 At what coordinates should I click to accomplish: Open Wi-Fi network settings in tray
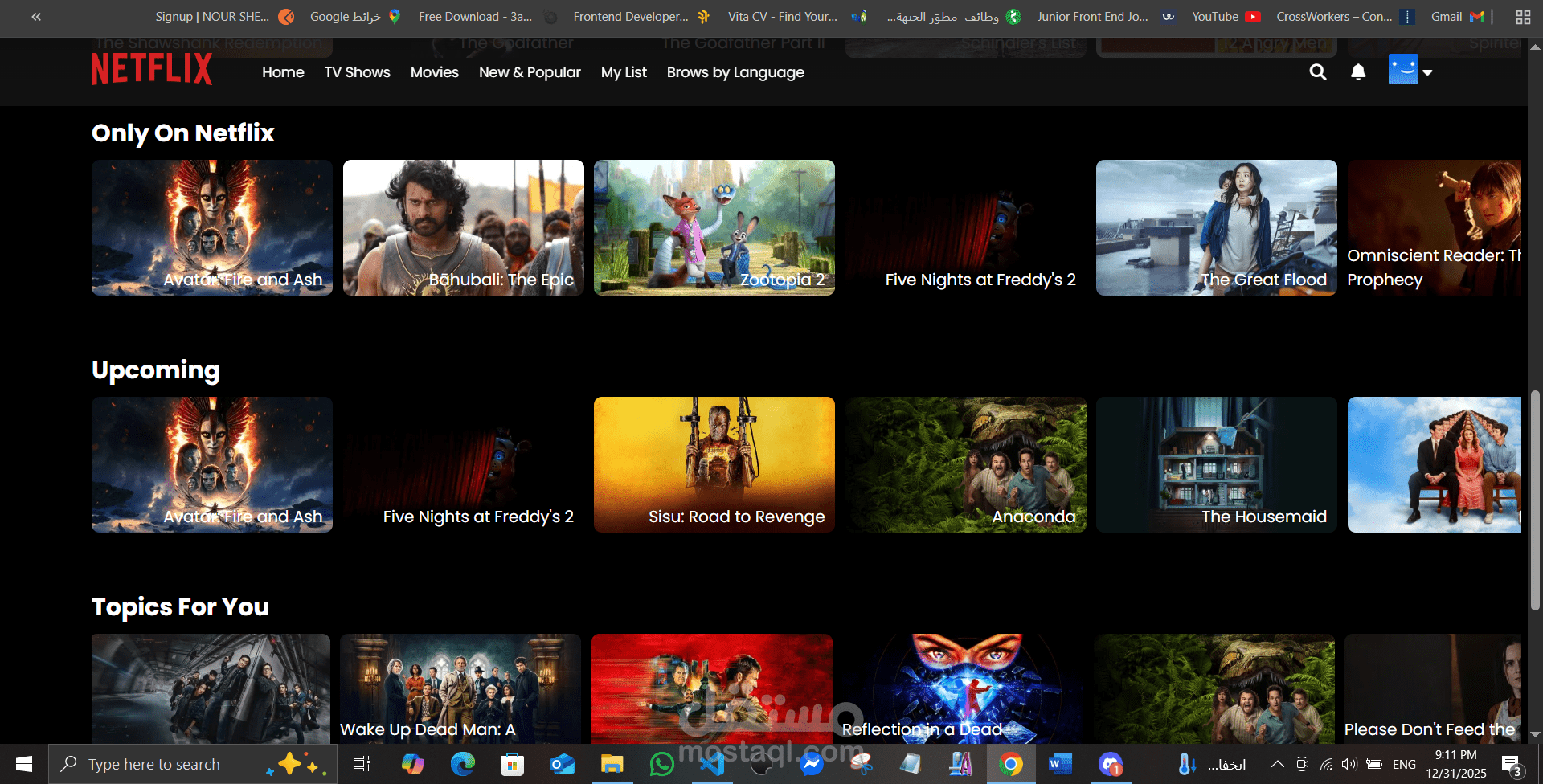[1326, 764]
